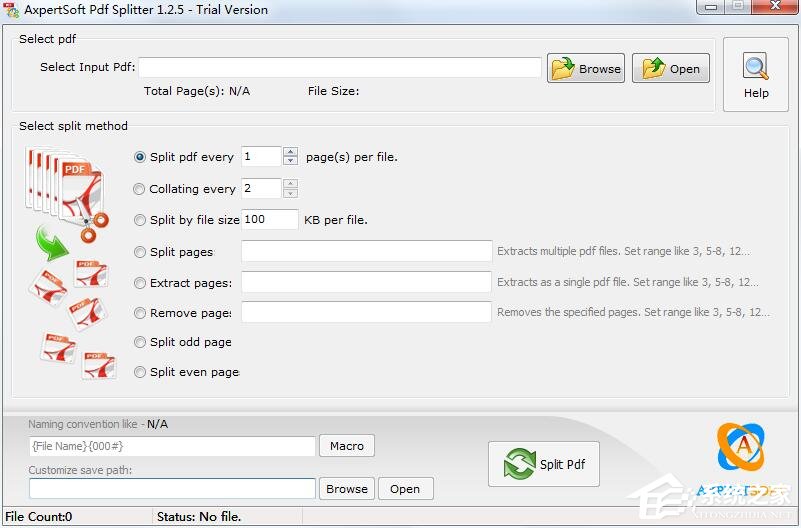Screen dimensions: 801x528
Task: Click the green refresh icon on Split Pdf
Action: point(520,464)
